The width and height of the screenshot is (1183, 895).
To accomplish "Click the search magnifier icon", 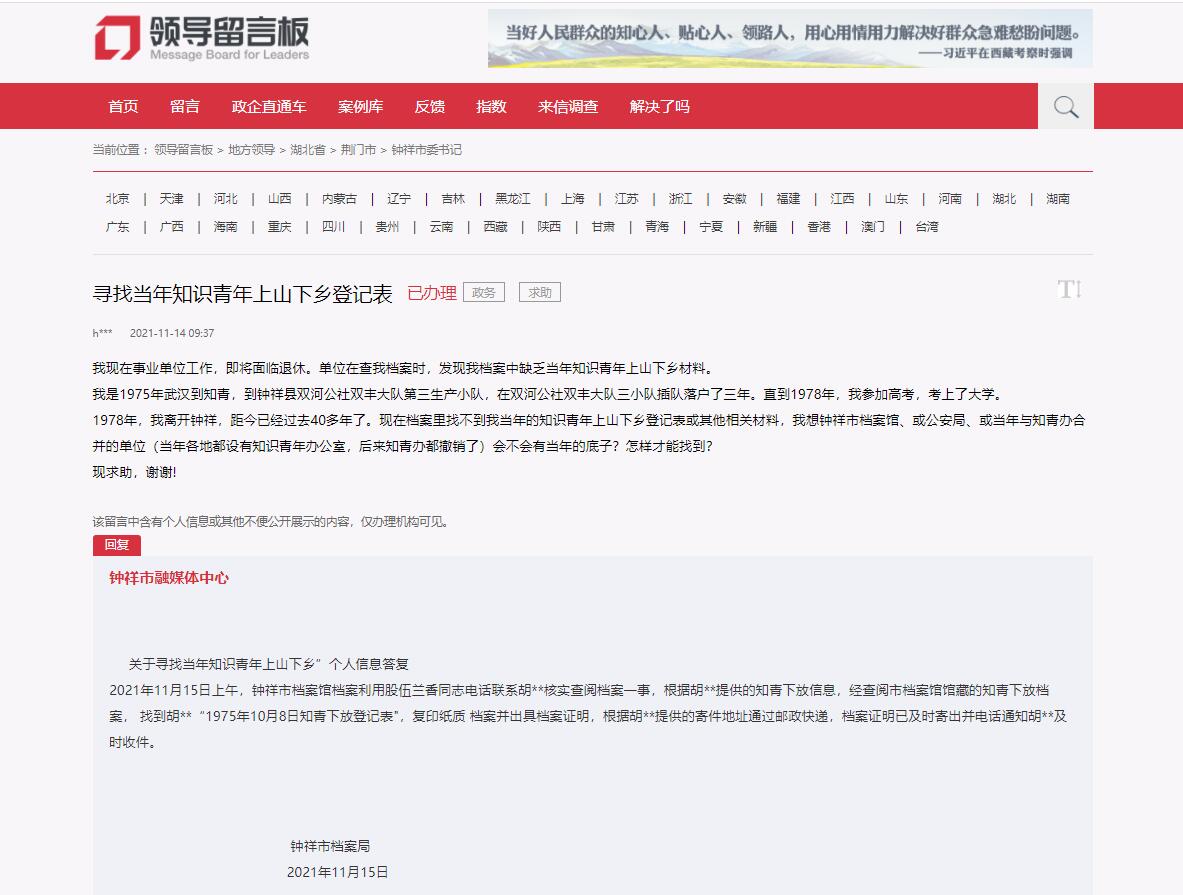I will tap(1065, 107).
